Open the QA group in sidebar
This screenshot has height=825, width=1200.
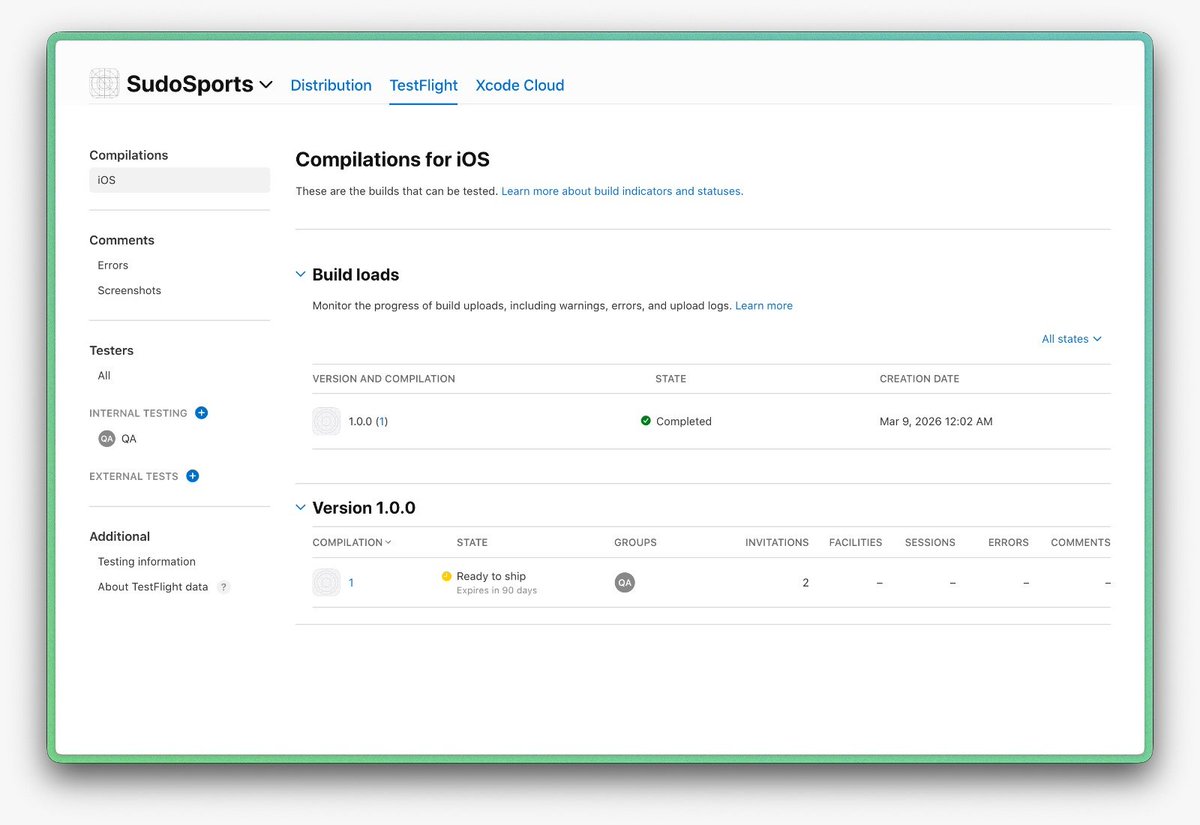click(129, 439)
